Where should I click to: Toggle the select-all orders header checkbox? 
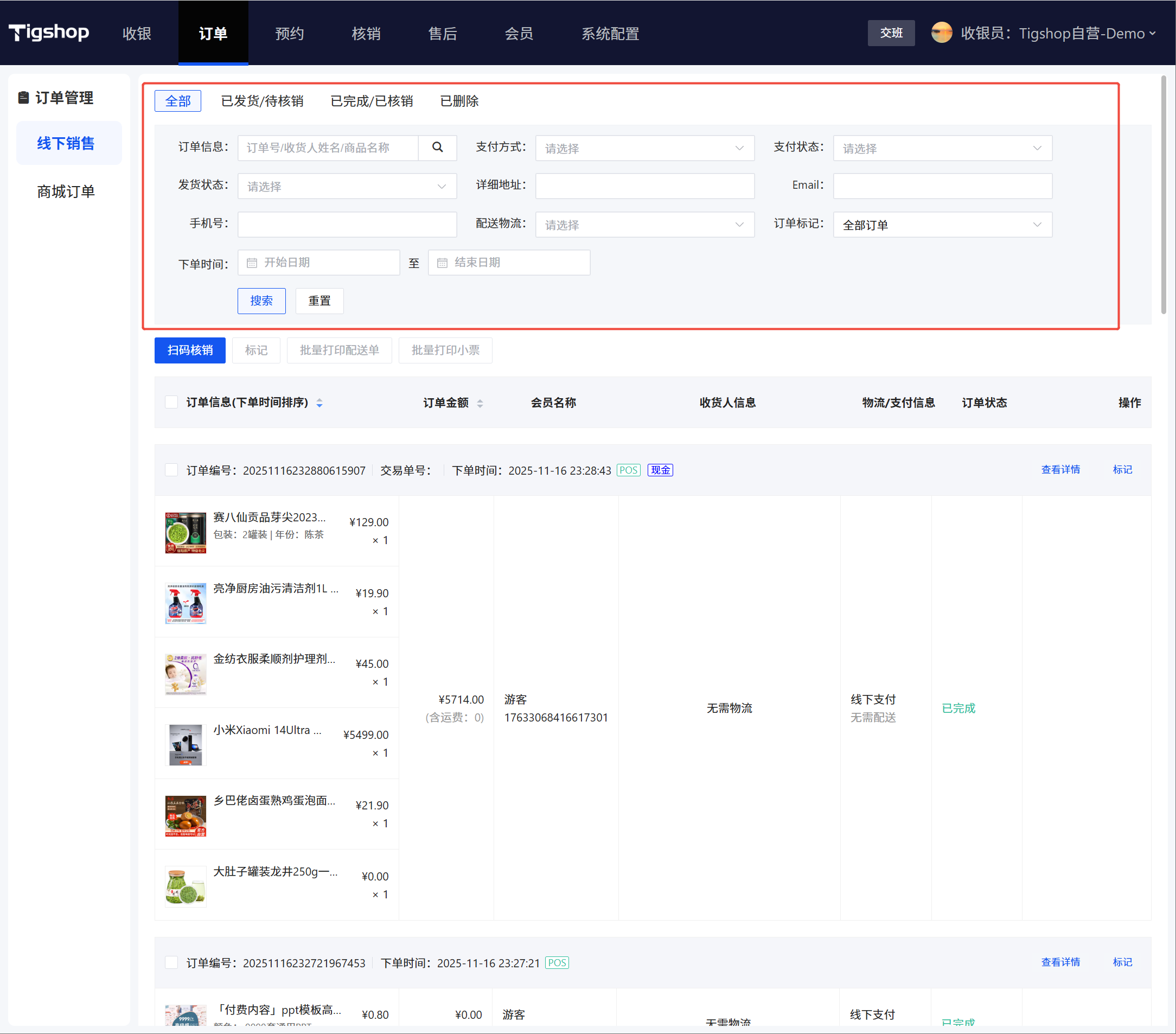[171, 402]
